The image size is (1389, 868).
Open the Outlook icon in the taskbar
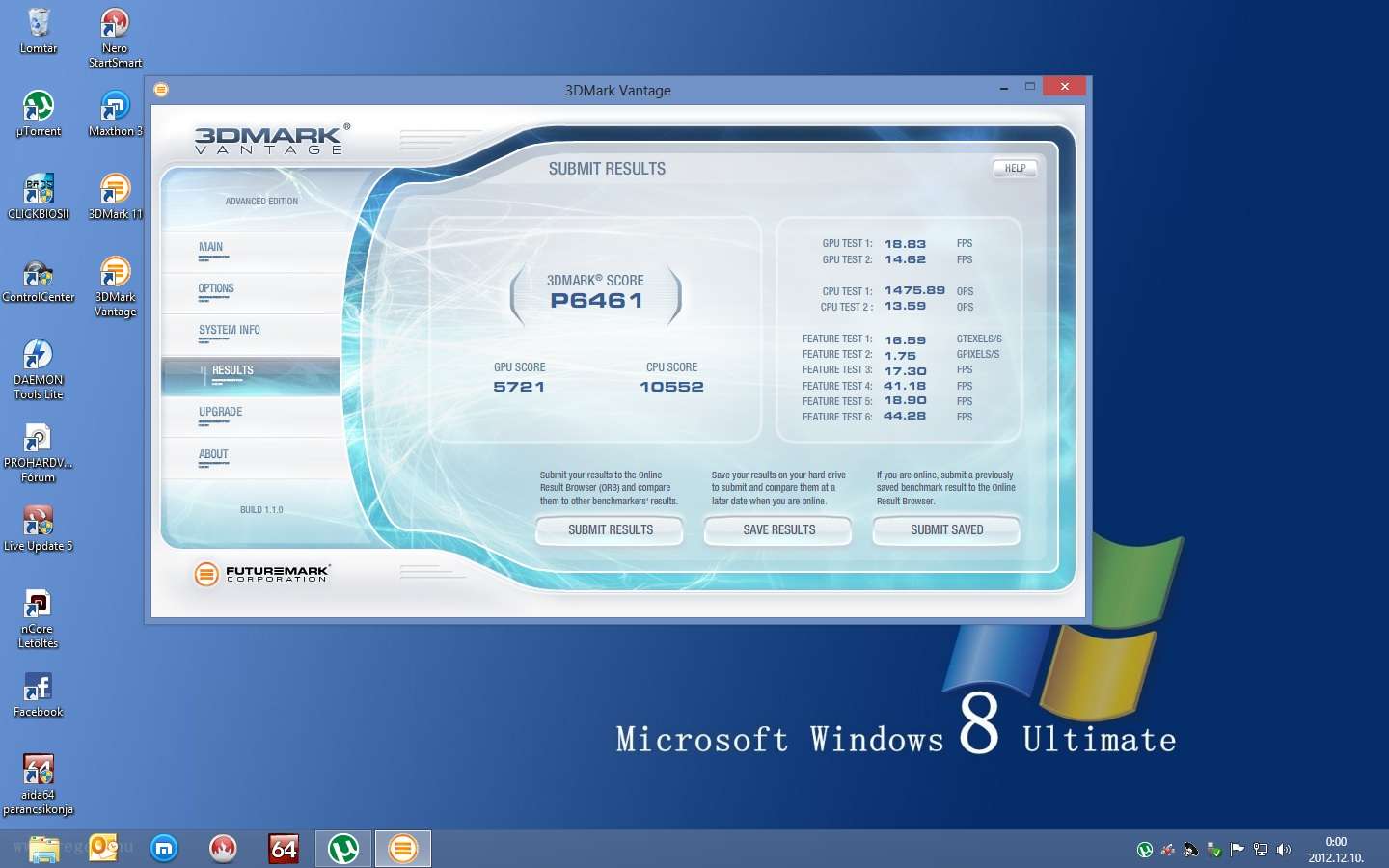(x=103, y=849)
